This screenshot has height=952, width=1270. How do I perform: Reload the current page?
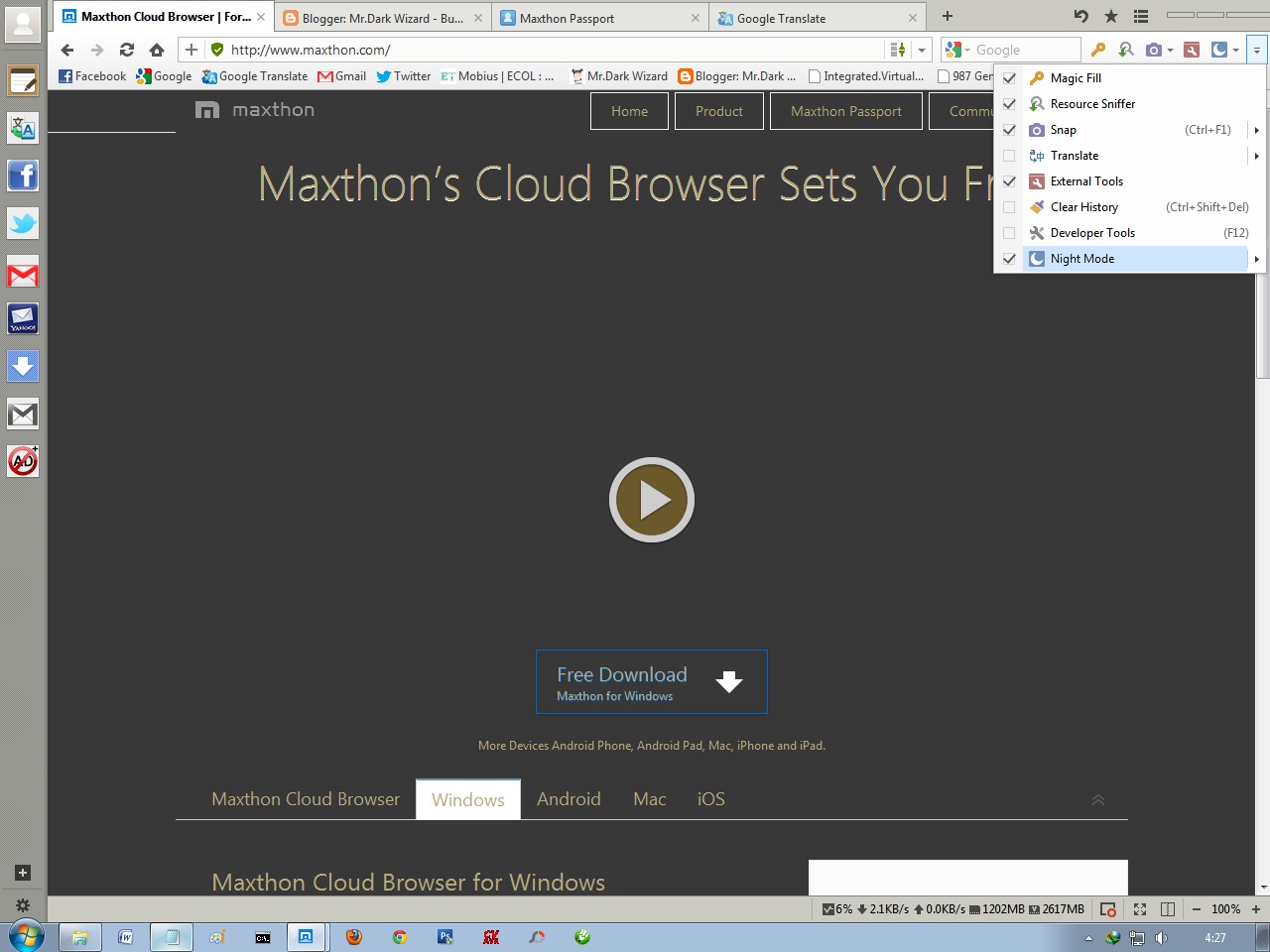click(127, 50)
